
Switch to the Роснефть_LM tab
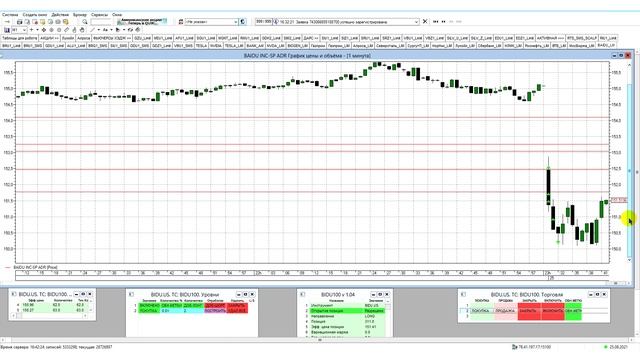[537, 46]
